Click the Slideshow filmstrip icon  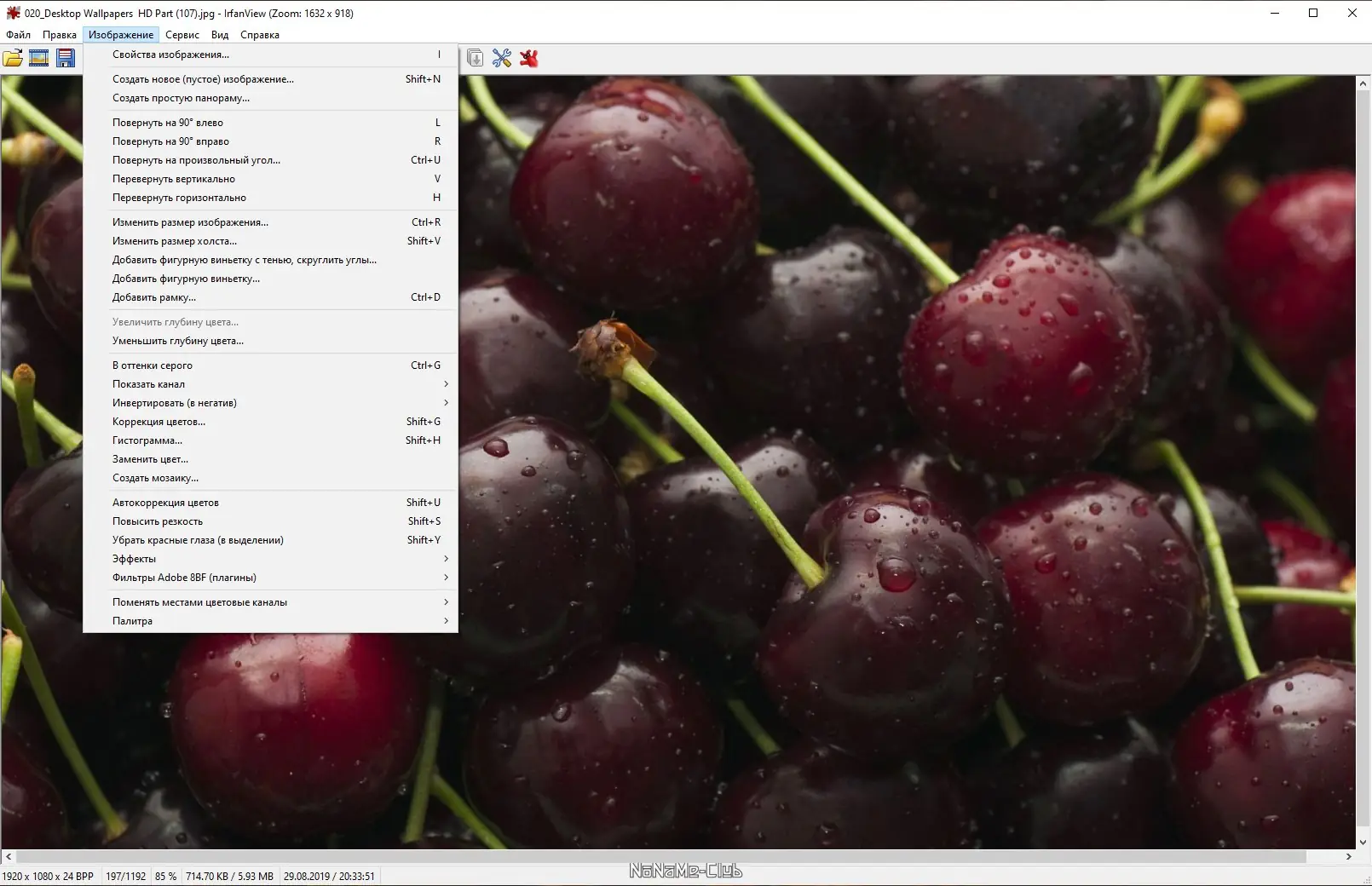(39, 58)
